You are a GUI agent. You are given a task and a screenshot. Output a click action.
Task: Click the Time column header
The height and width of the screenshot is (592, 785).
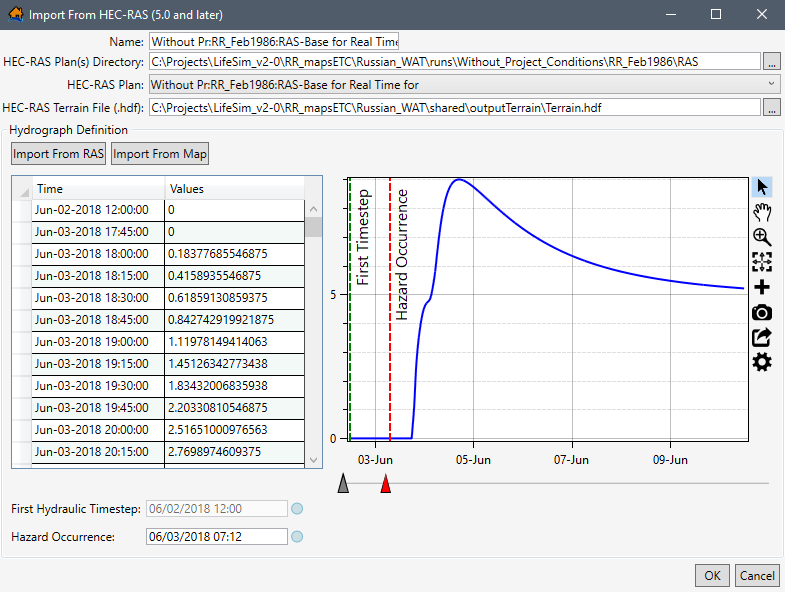(x=98, y=189)
